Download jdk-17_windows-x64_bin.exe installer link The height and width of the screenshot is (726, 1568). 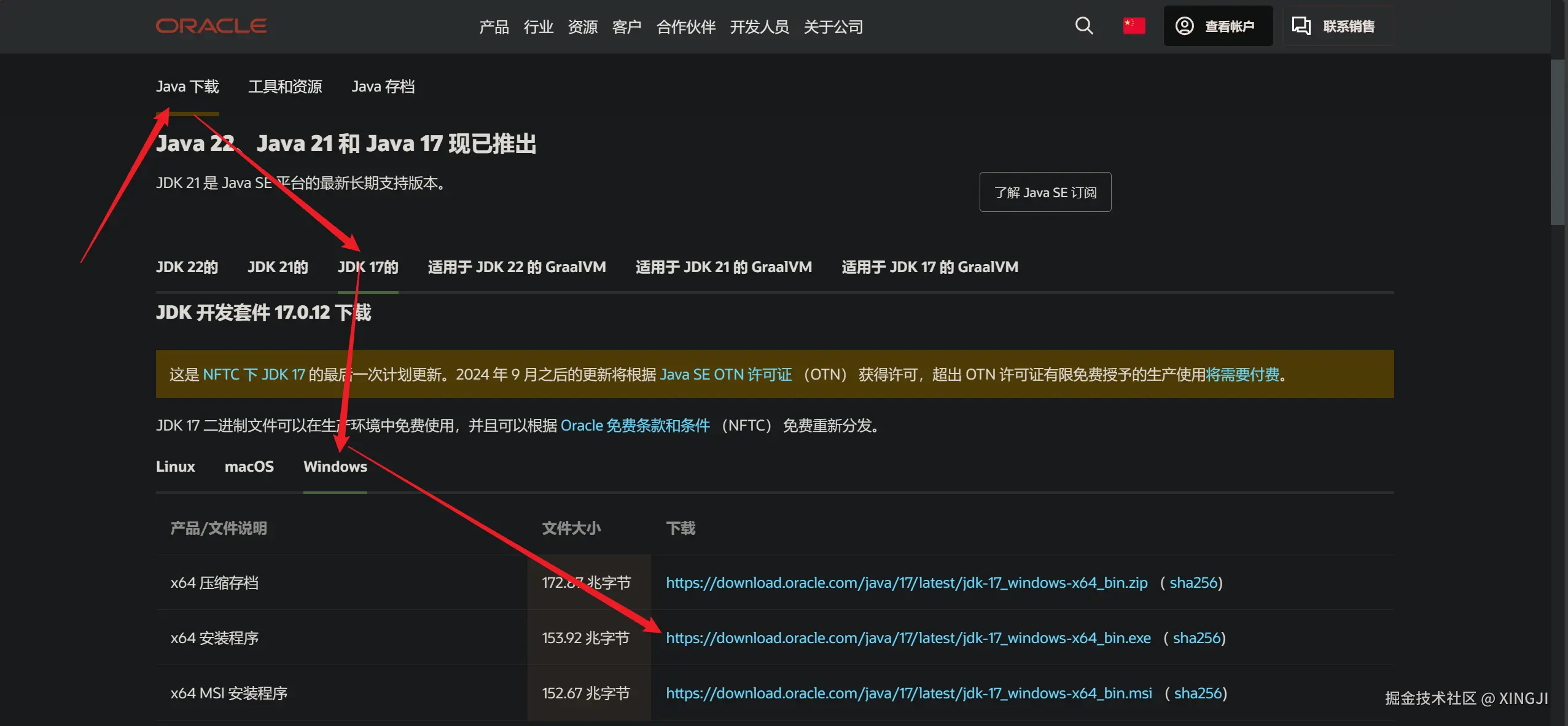point(908,638)
